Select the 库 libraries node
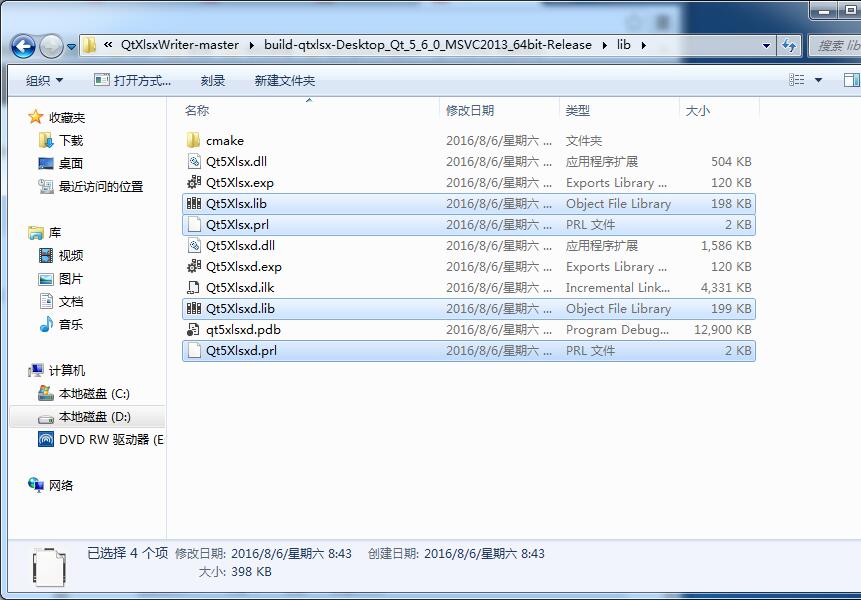This screenshot has height=600, width=861. tap(55, 233)
